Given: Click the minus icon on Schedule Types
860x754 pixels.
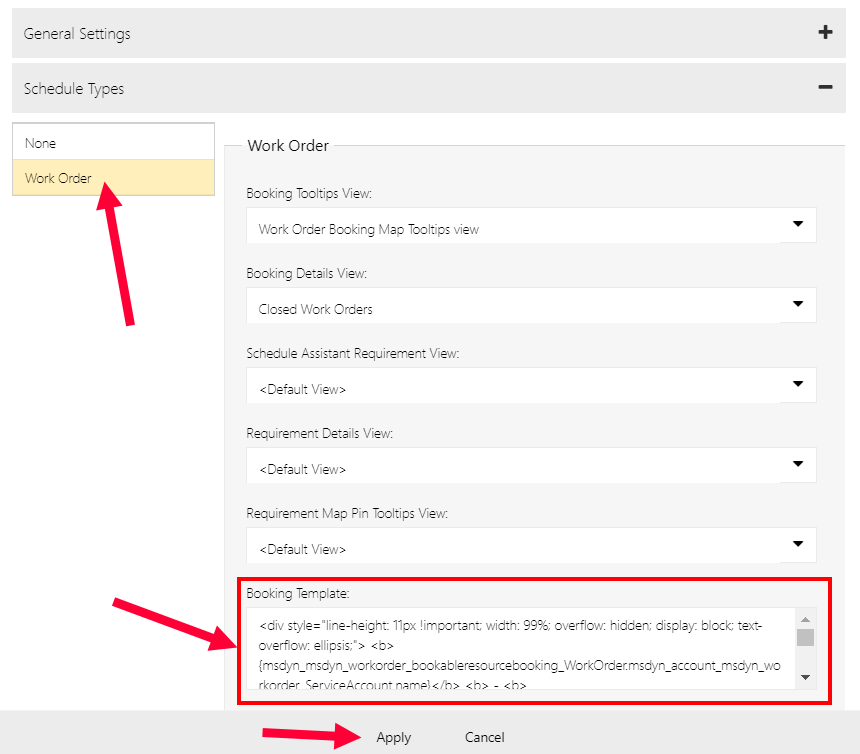Looking at the screenshot, I should click(x=825, y=88).
